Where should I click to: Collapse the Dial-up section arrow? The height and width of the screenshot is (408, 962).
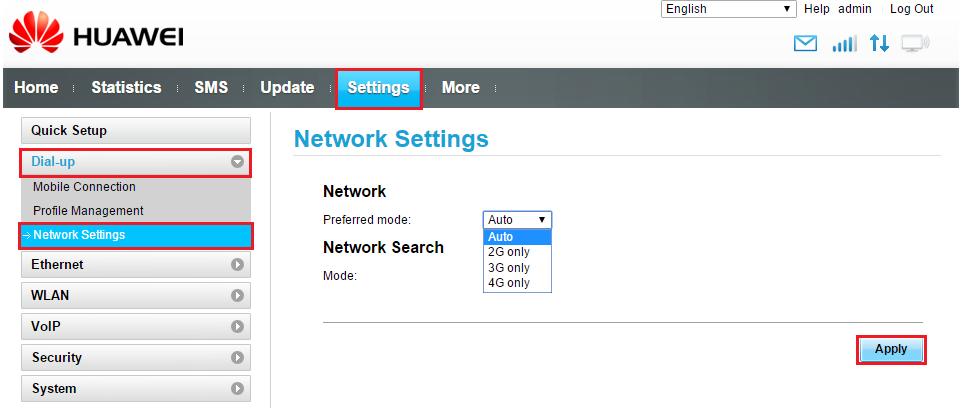pos(237,162)
